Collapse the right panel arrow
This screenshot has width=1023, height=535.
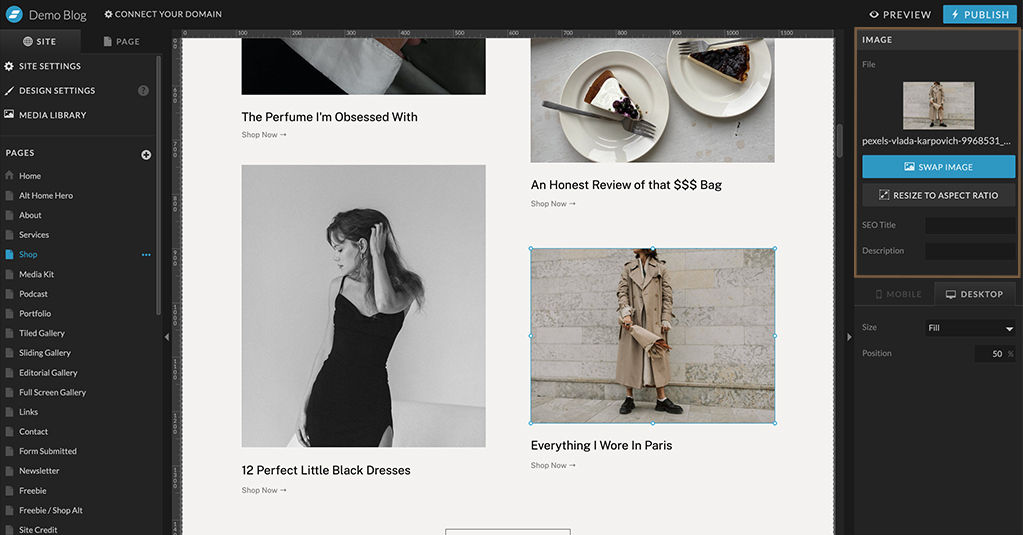(x=848, y=337)
